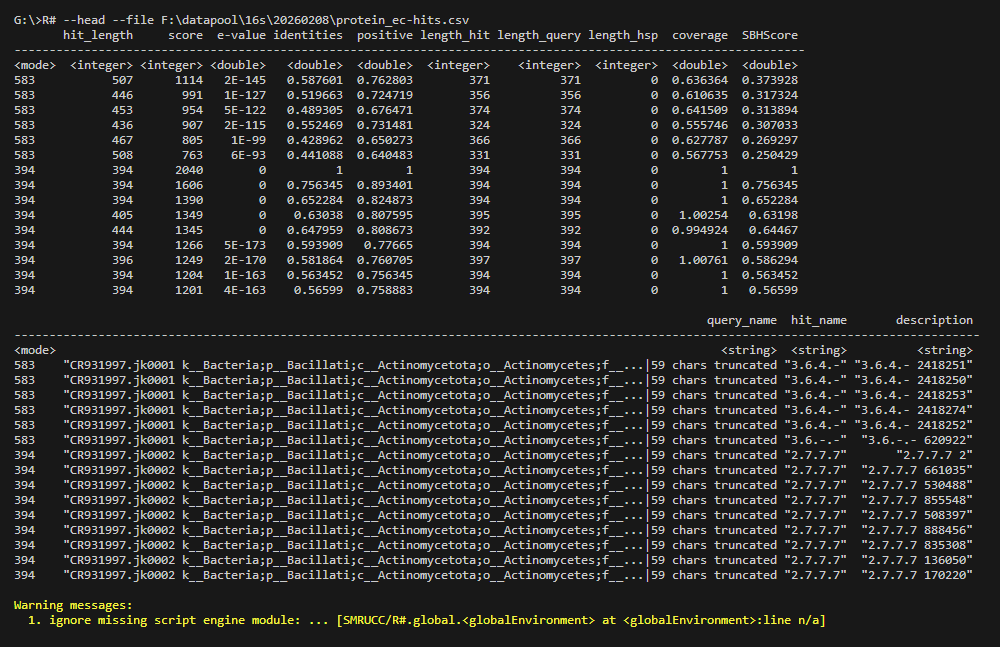Viewport: 1000px width, 647px height.
Task: Select the SBHScore column header
Action: pyautogui.click(x=769, y=35)
